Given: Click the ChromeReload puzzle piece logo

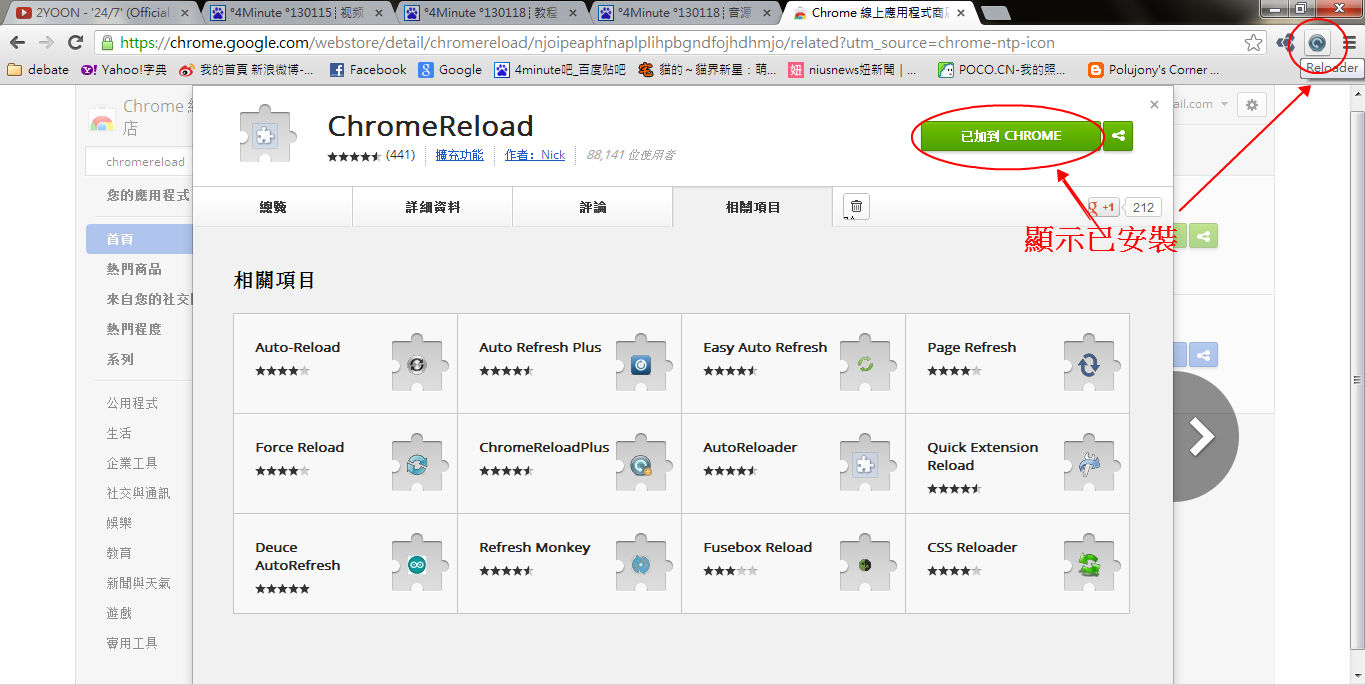Looking at the screenshot, I should tap(265, 134).
